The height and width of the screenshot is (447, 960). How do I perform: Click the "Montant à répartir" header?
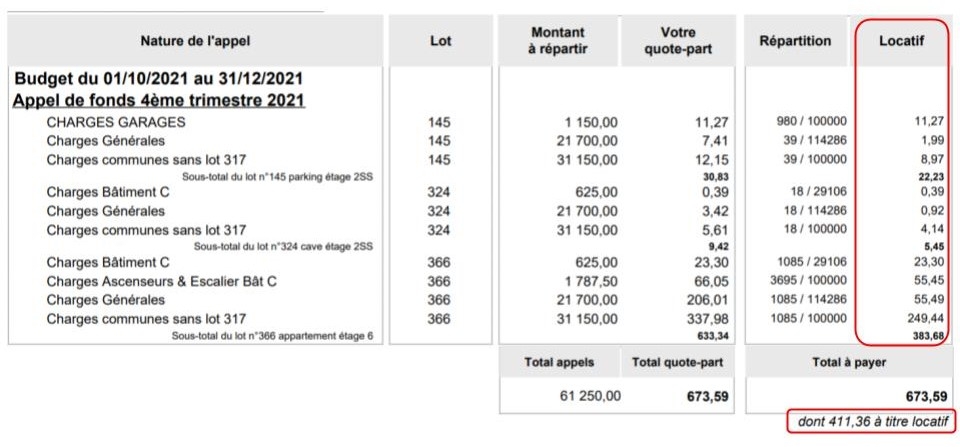(x=559, y=41)
